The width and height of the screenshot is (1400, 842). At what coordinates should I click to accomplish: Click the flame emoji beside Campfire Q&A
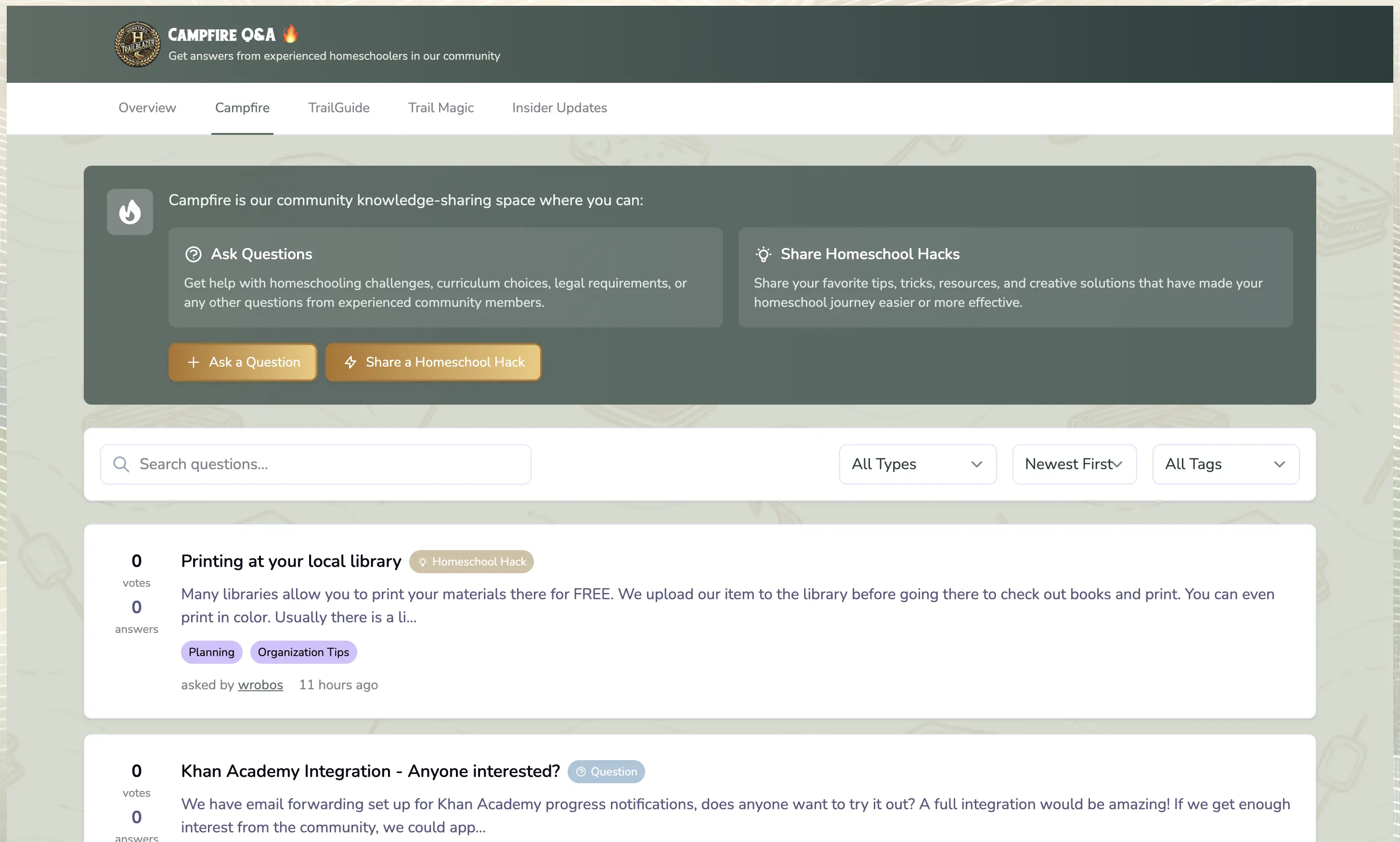click(290, 34)
